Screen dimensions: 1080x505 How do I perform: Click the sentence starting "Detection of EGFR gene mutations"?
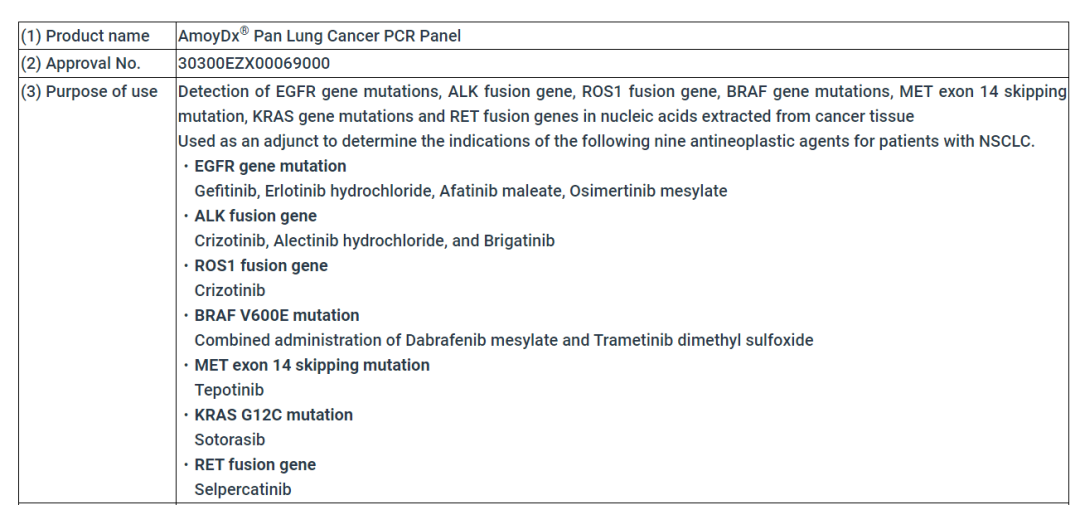(x=620, y=92)
